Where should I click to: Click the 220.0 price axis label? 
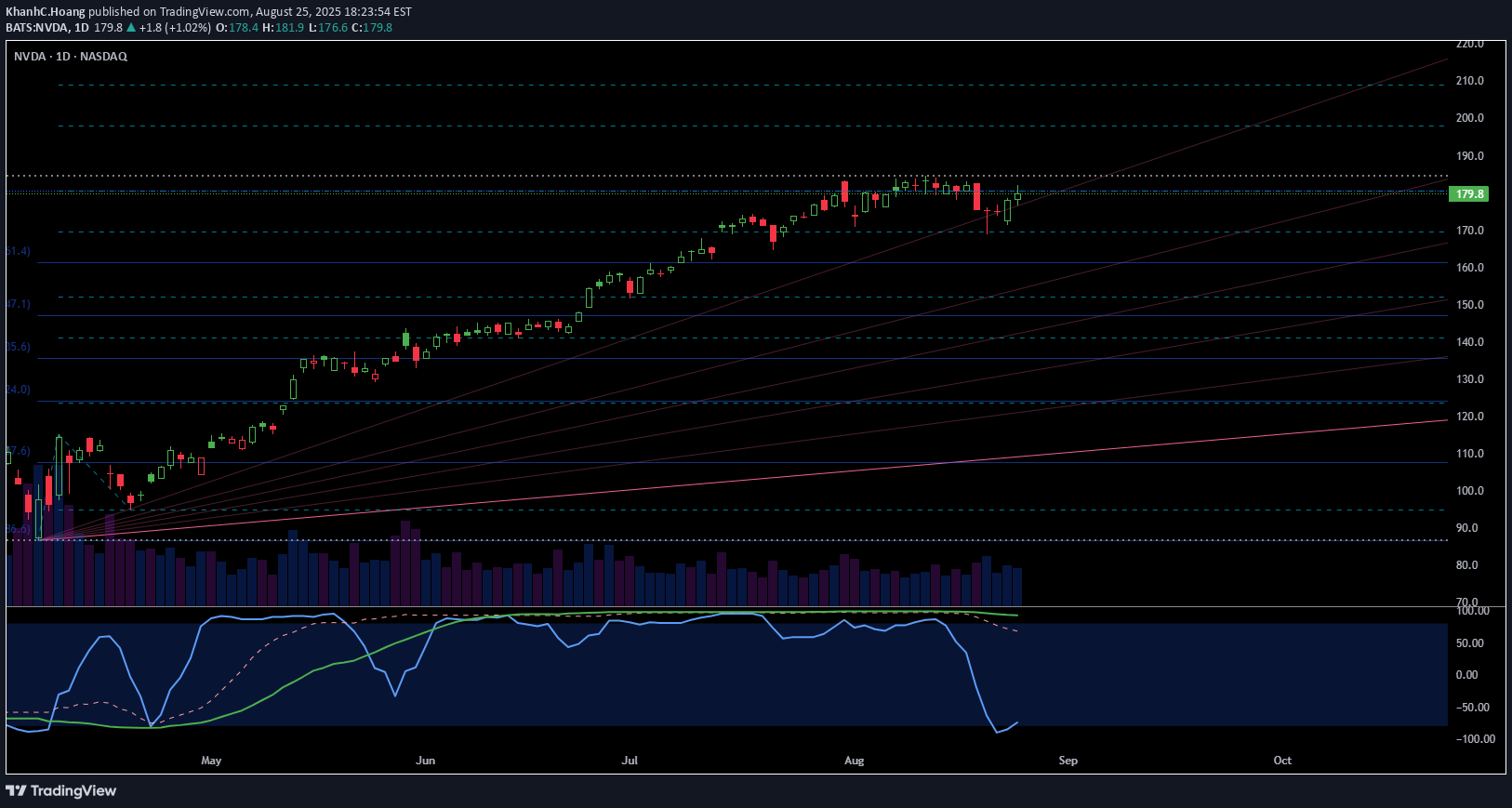point(1470,44)
